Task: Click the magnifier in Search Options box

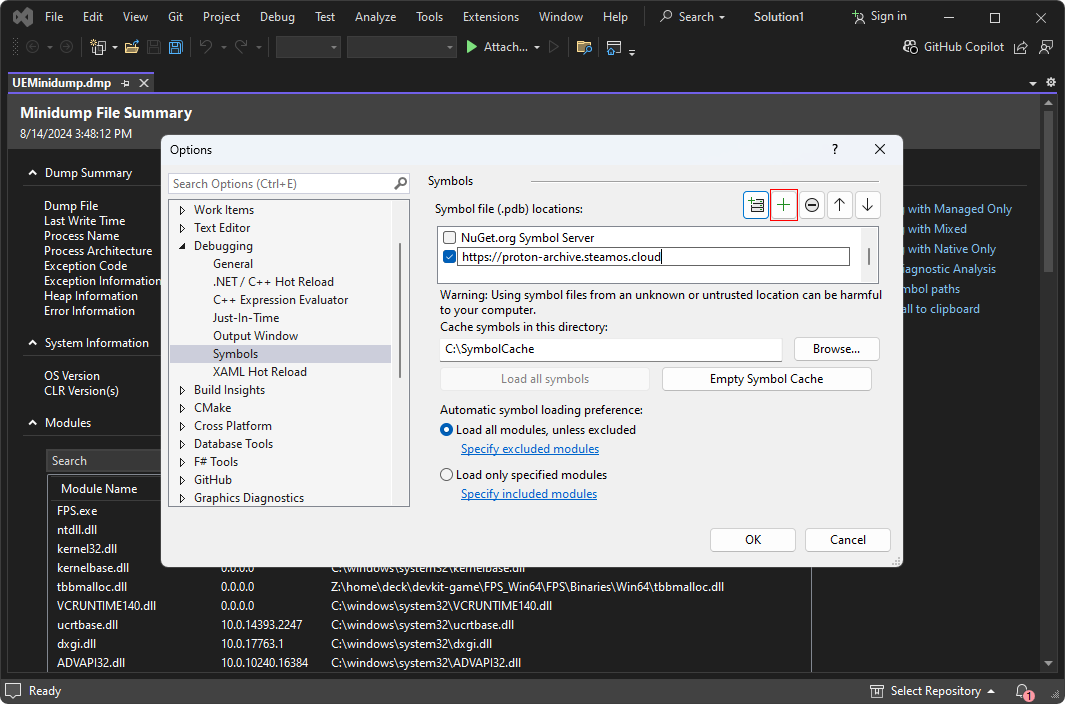Action: (401, 183)
